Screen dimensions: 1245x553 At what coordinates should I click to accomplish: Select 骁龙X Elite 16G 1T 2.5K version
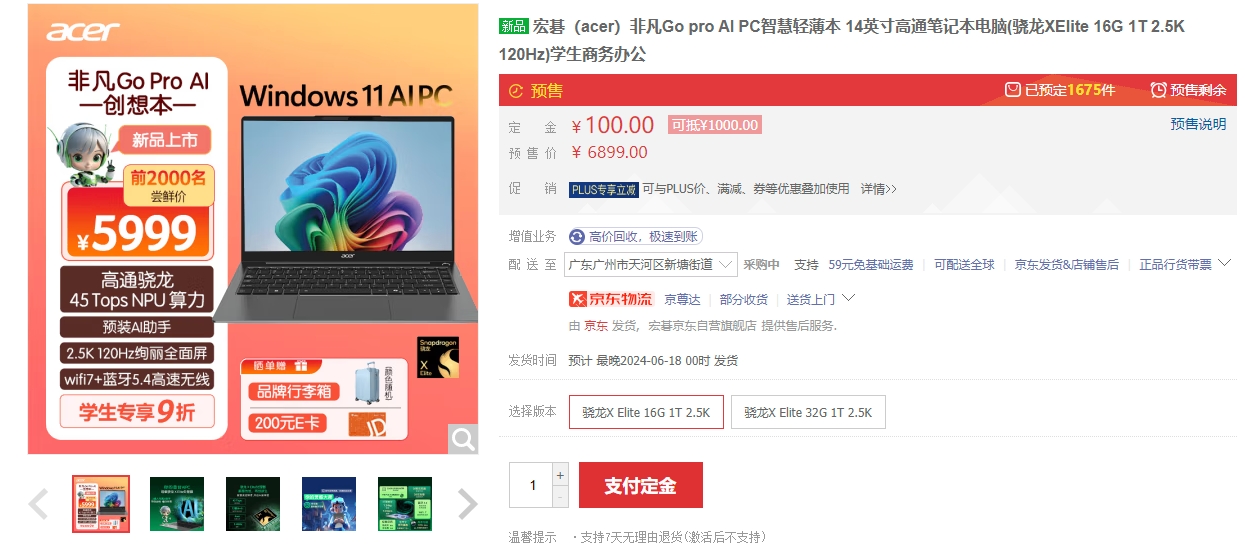(x=646, y=412)
